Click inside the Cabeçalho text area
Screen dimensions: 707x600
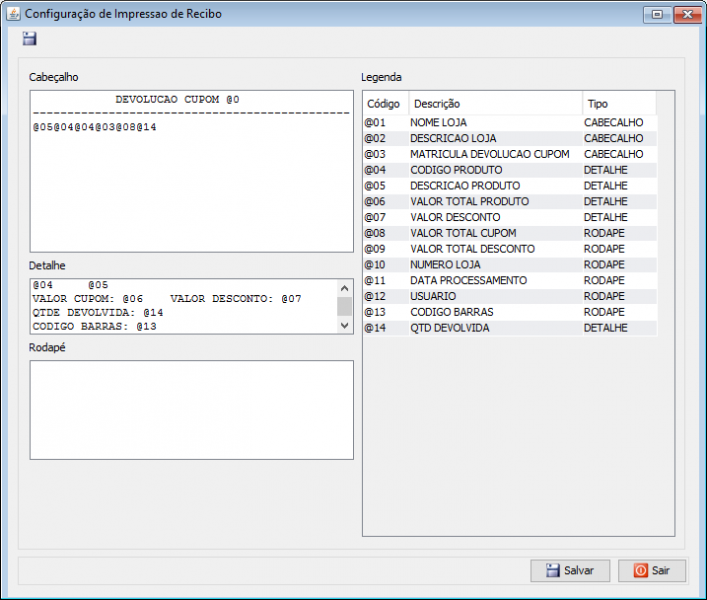192,171
